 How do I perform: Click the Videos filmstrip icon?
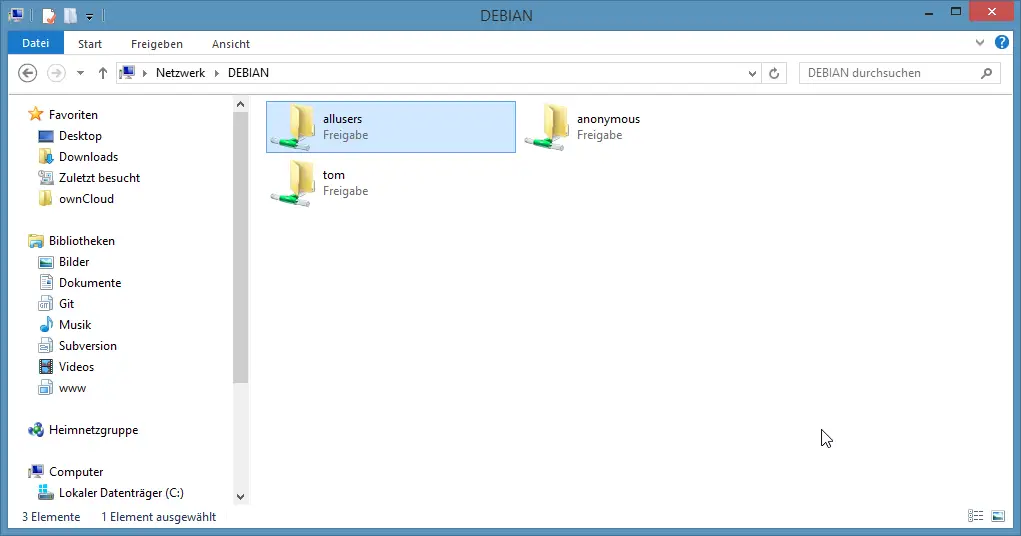(46, 367)
